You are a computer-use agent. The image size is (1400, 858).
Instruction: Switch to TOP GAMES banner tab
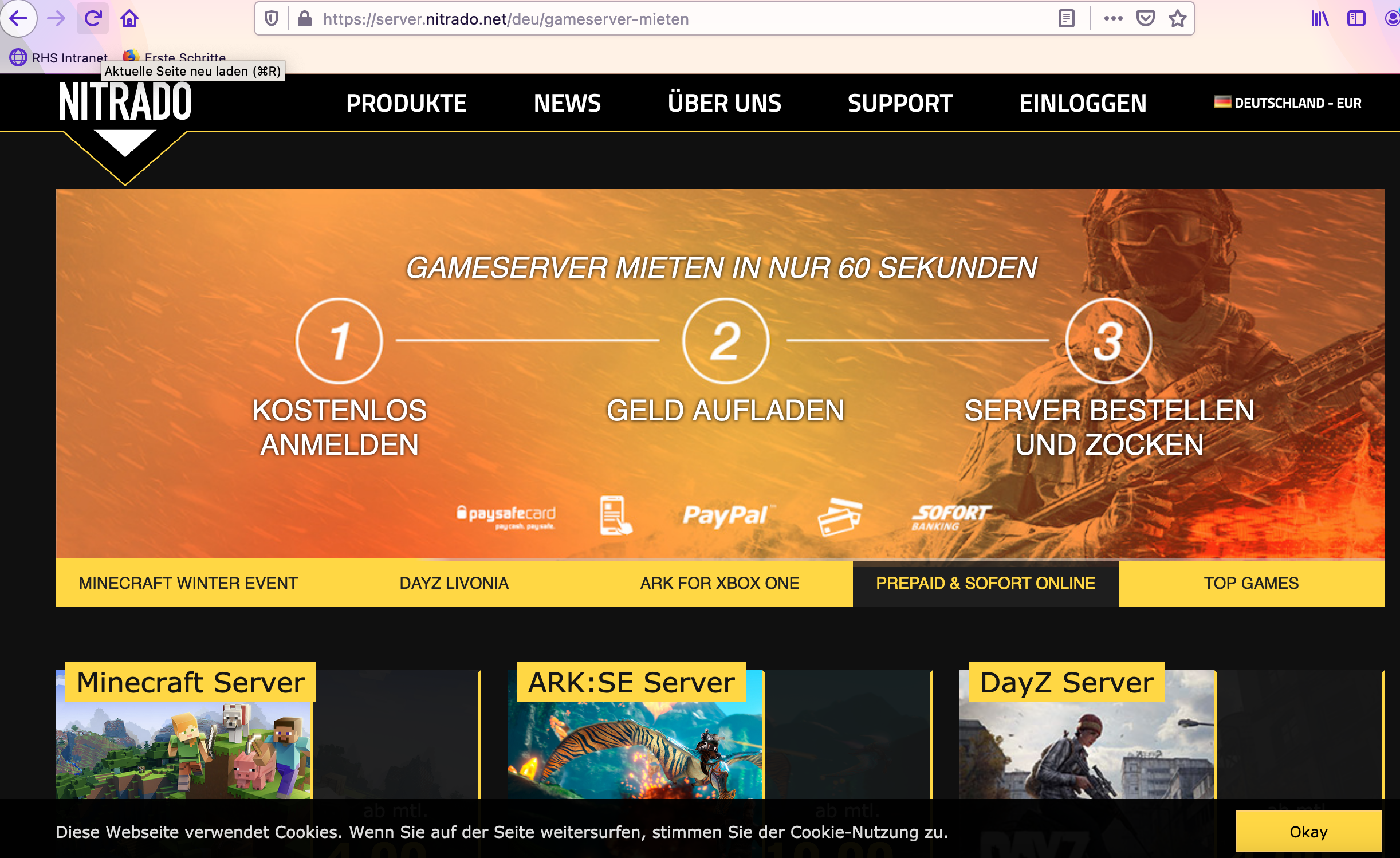coord(1251,583)
